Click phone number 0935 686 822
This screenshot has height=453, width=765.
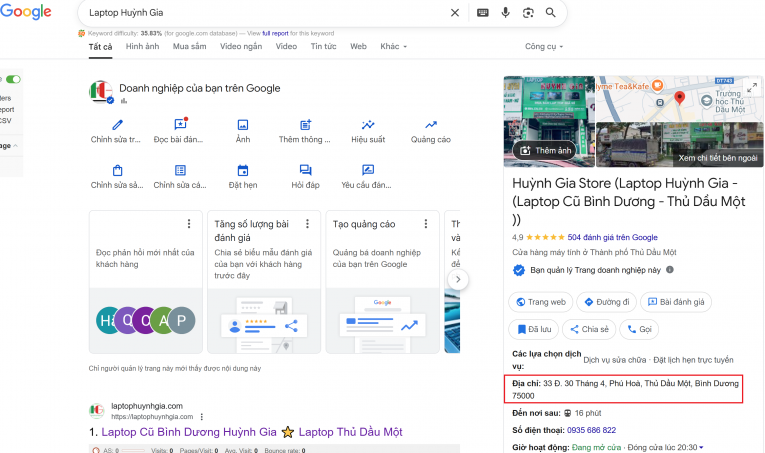(x=591, y=430)
